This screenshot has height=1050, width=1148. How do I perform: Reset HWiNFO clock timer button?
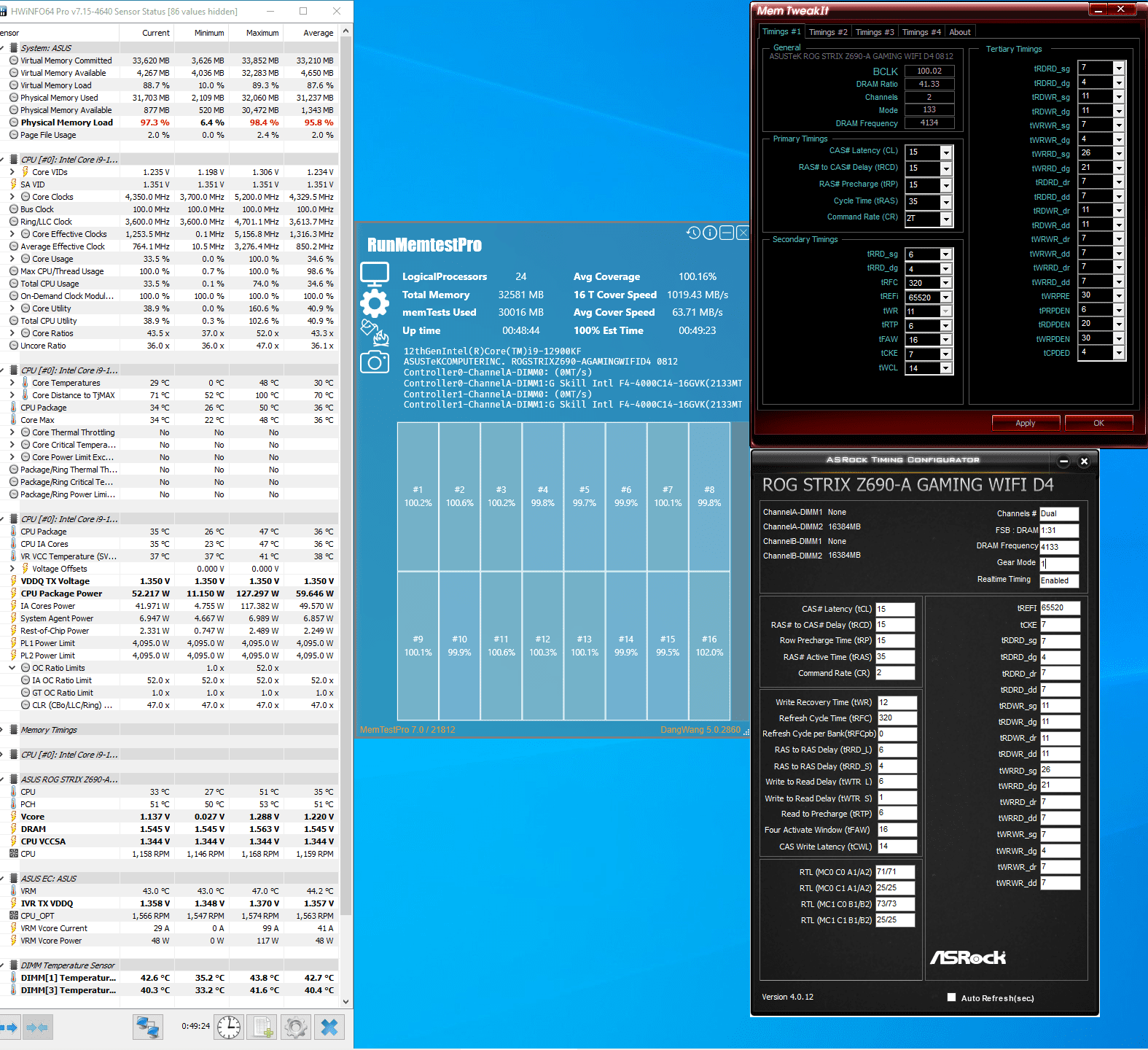[229, 1027]
